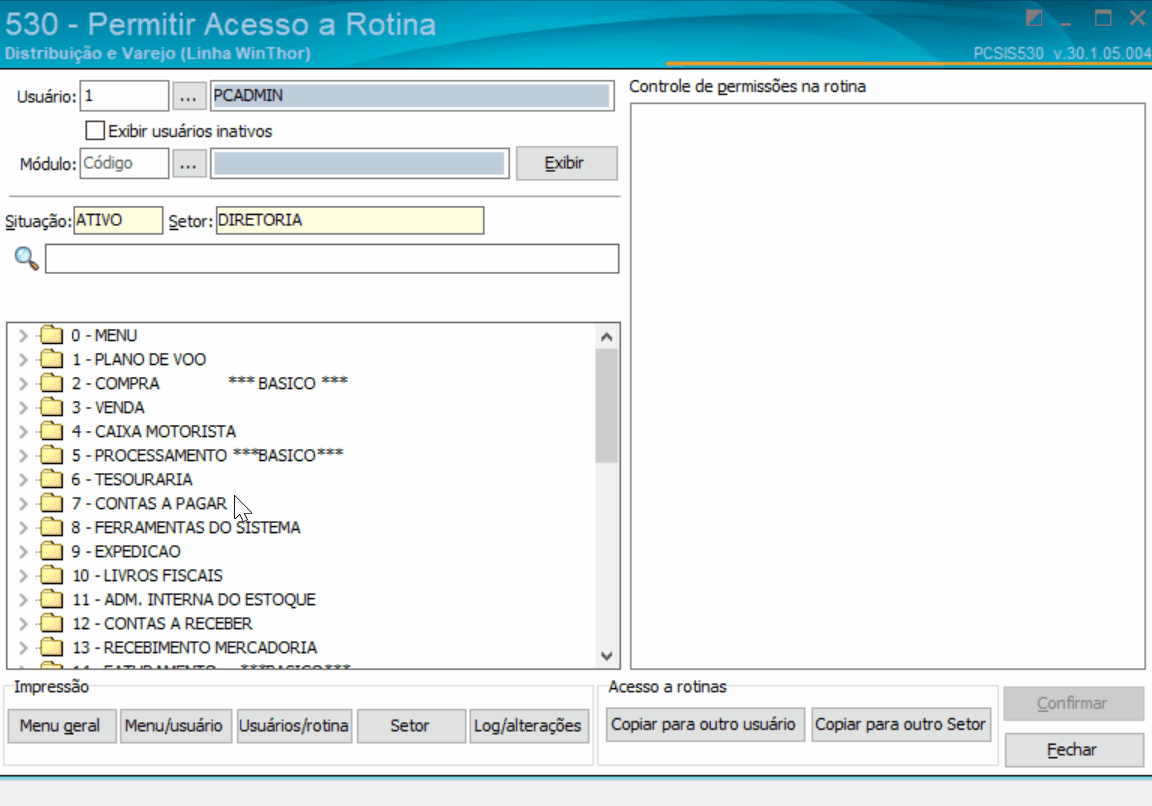Image resolution: width=1152 pixels, height=806 pixels.
Task: Select 8 - FERRAMENTAS DO SISTEMA item
Action: point(186,528)
